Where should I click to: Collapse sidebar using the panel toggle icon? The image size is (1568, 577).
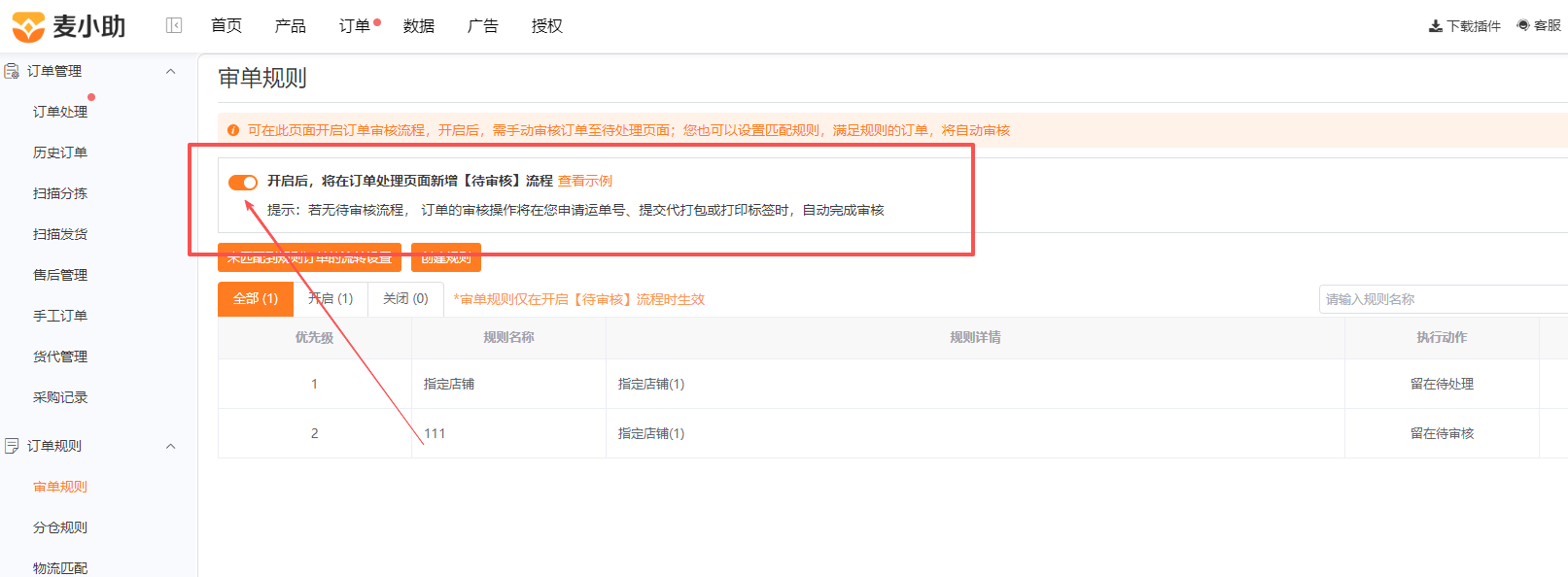pyautogui.click(x=174, y=25)
